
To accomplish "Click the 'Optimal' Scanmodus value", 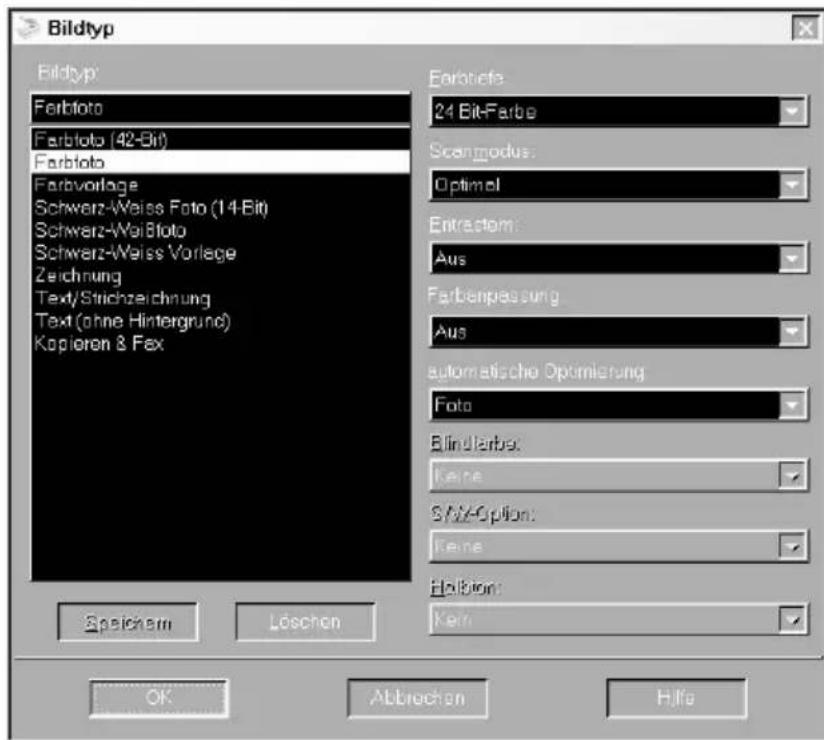I will pos(605,185).
